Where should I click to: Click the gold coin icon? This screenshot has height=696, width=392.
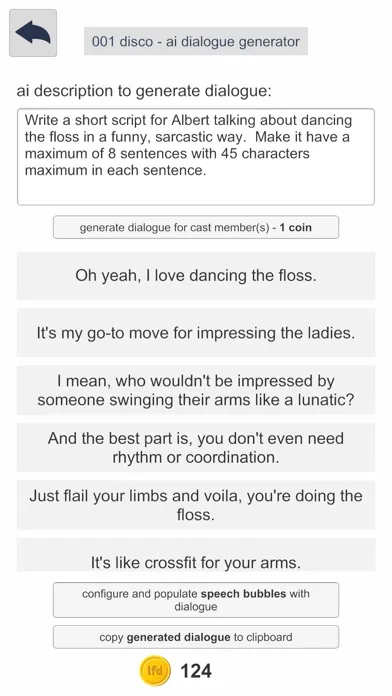(154, 671)
